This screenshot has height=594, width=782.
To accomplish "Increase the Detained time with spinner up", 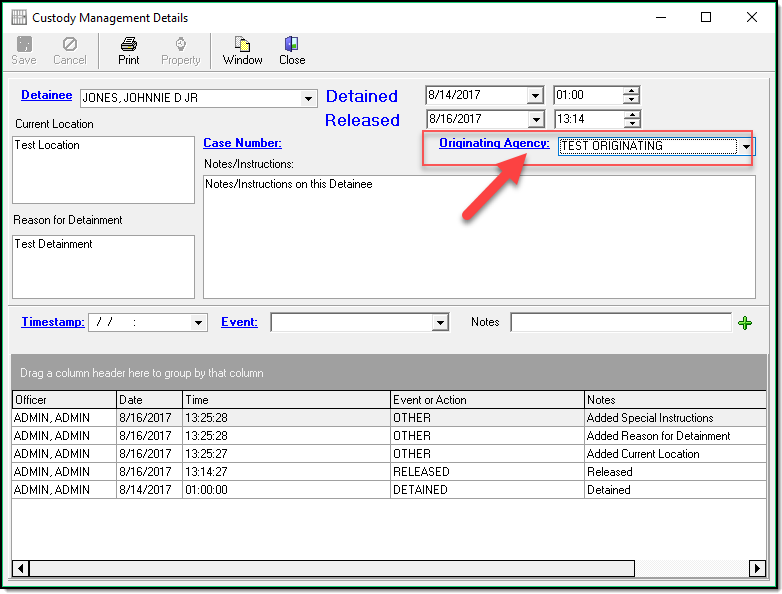I will (631, 91).
